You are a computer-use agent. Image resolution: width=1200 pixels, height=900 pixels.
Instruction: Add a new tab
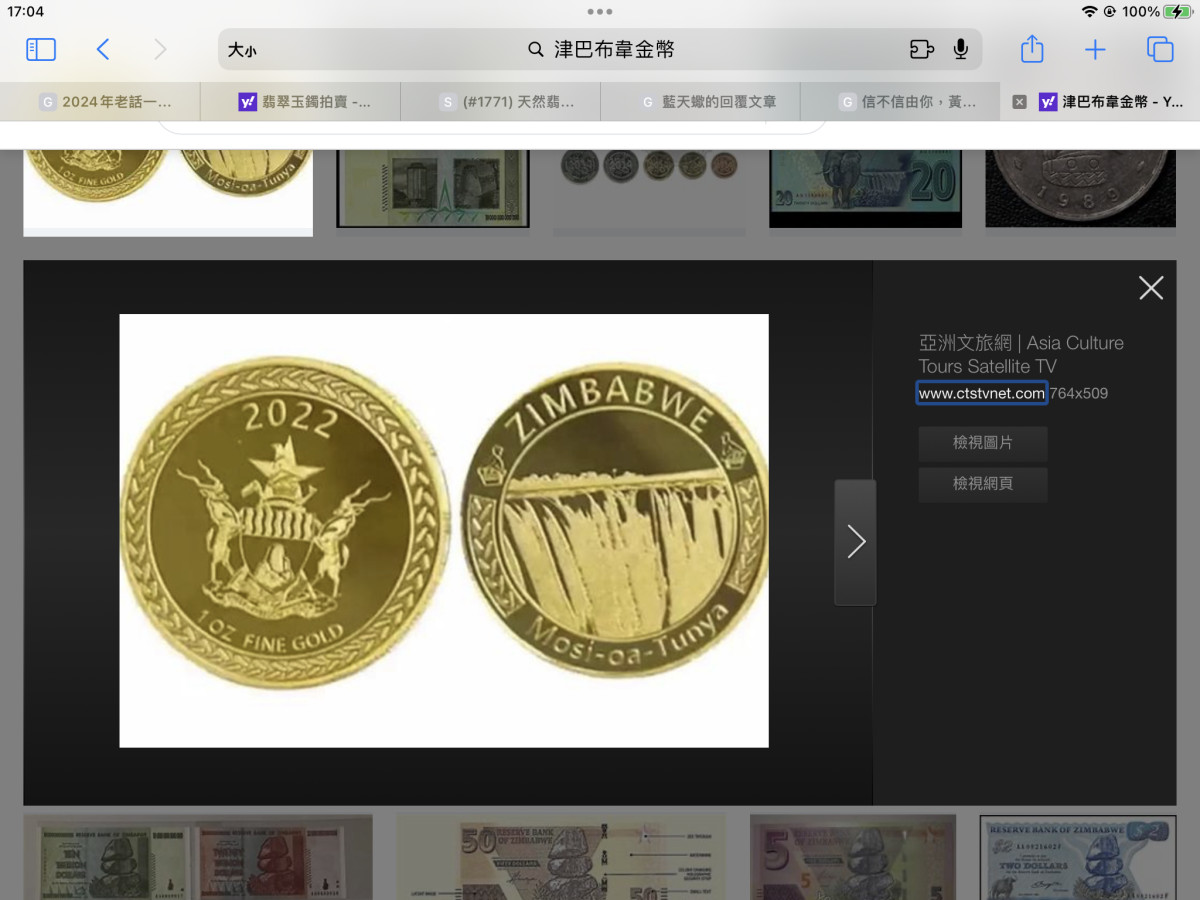pyautogui.click(x=1096, y=49)
